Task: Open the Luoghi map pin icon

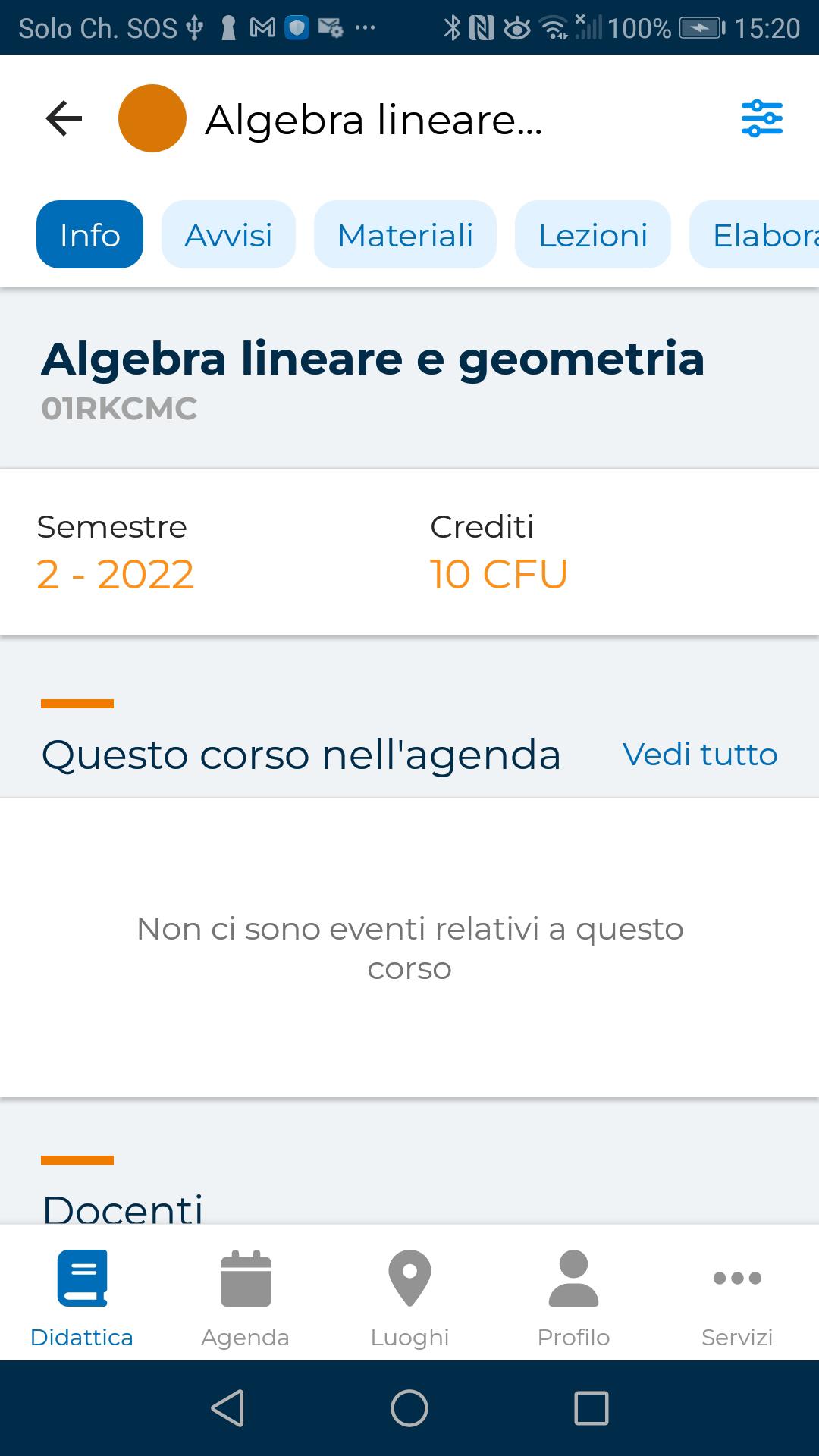Action: tap(409, 1278)
